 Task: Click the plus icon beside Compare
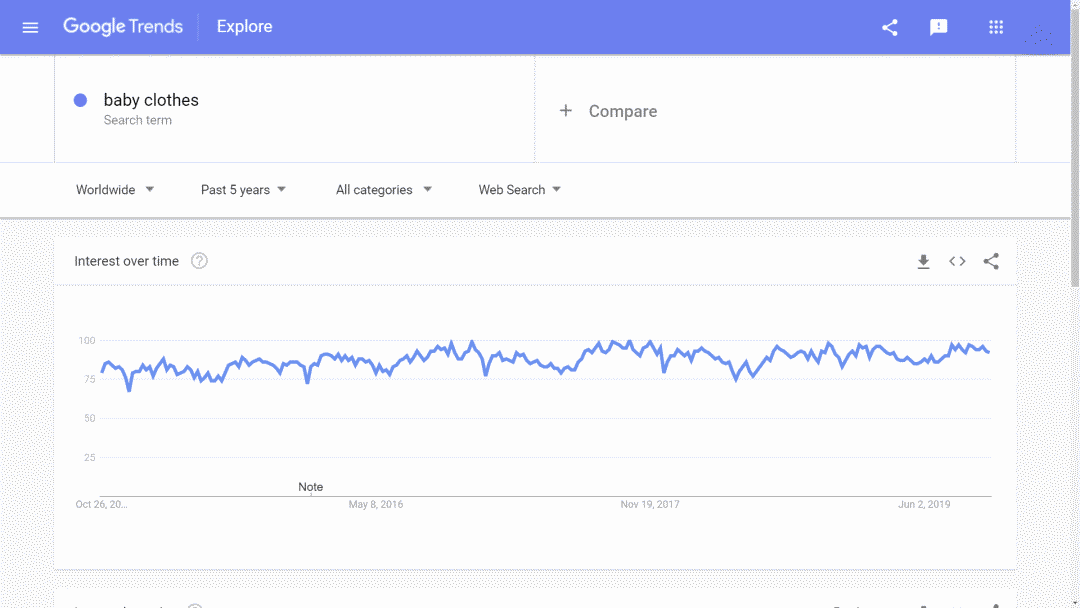click(x=566, y=111)
